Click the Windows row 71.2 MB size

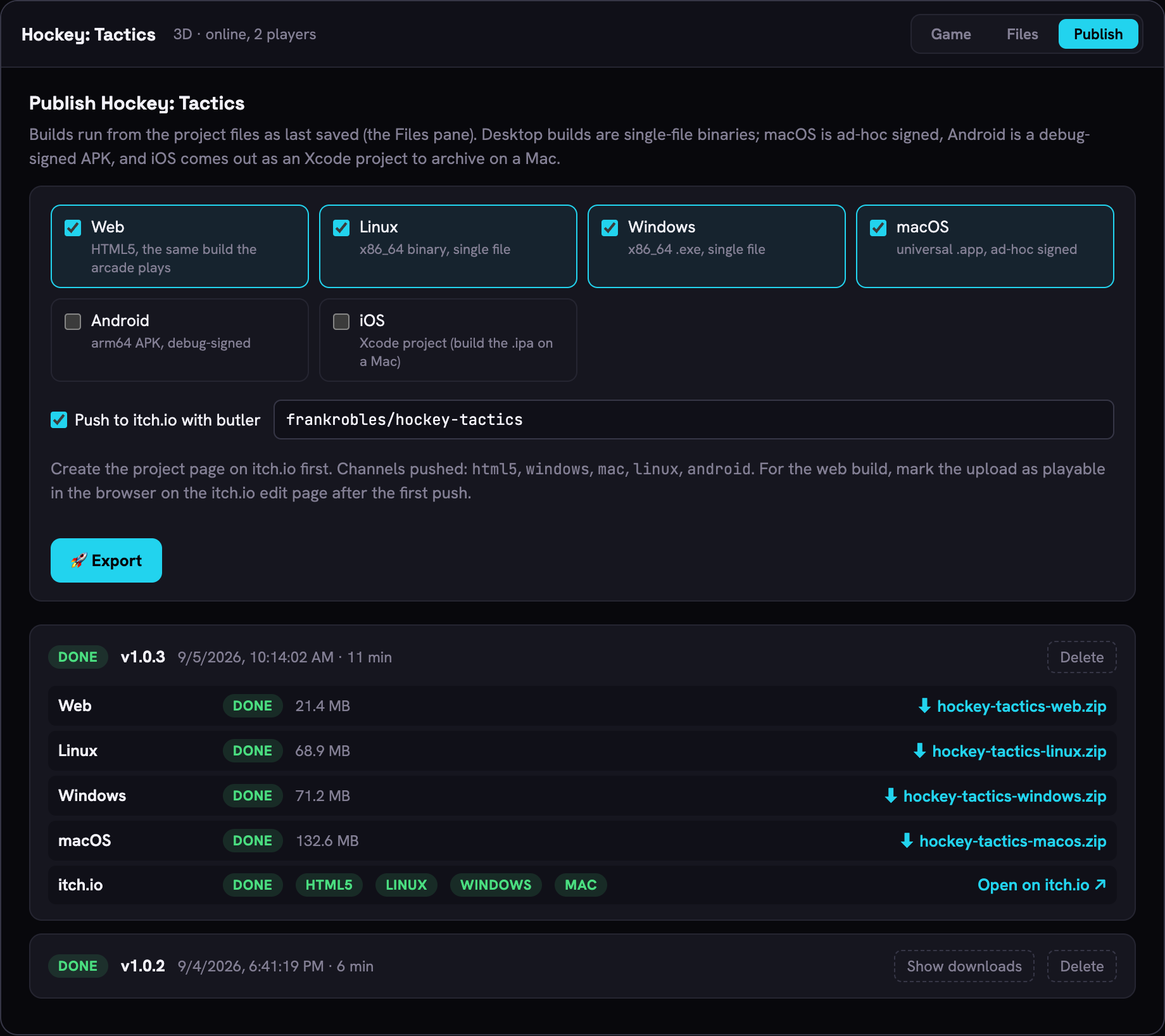(322, 796)
